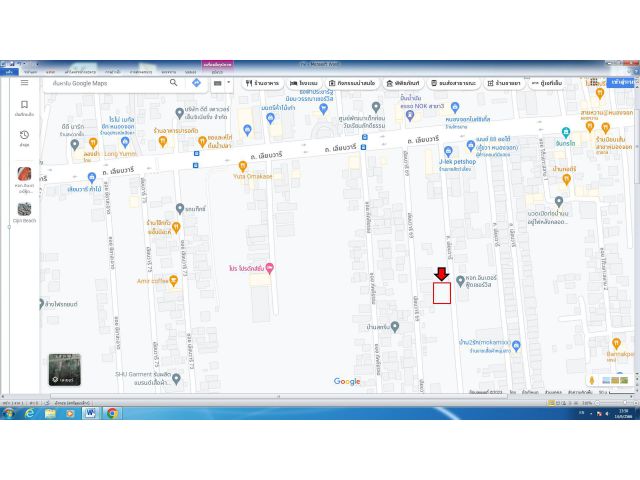Open the Google Maps hamburger menu
Viewport: 640px width, 480px height.
(24, 83)
